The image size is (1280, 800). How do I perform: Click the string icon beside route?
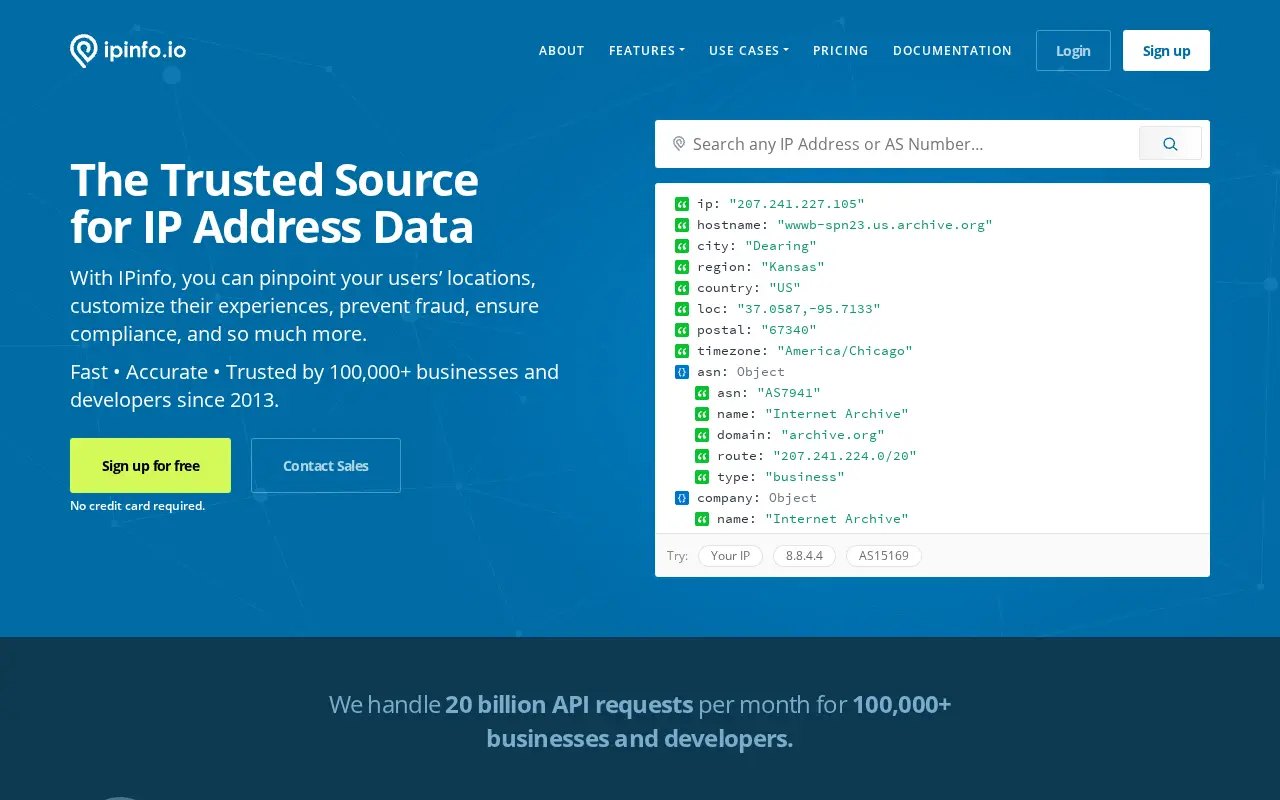(x=702, y=456)
